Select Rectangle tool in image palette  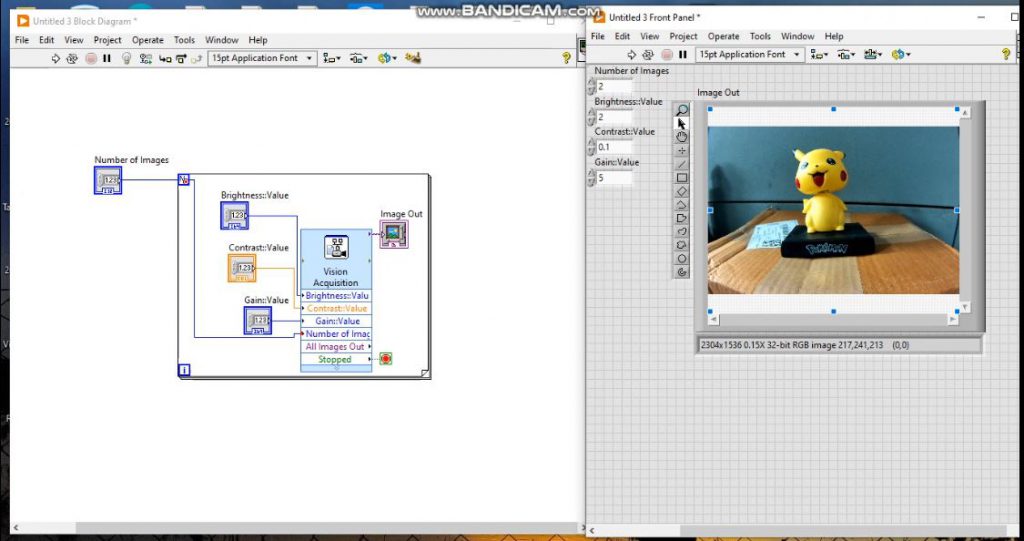(x=682, y=178)
